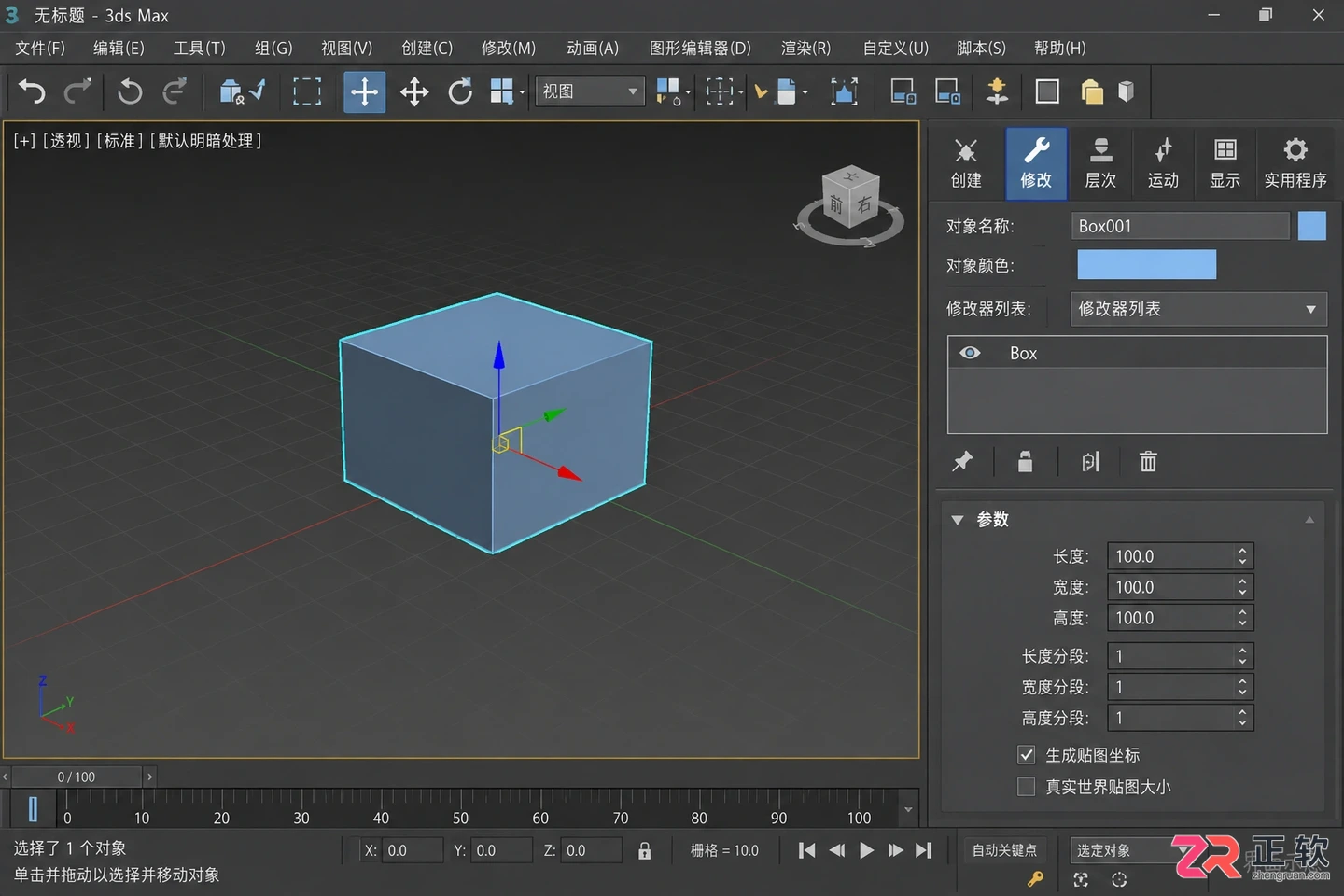Click the 0 / 100 time slider
This screenshot has width=1344, height=896.
tap(77, 777)
